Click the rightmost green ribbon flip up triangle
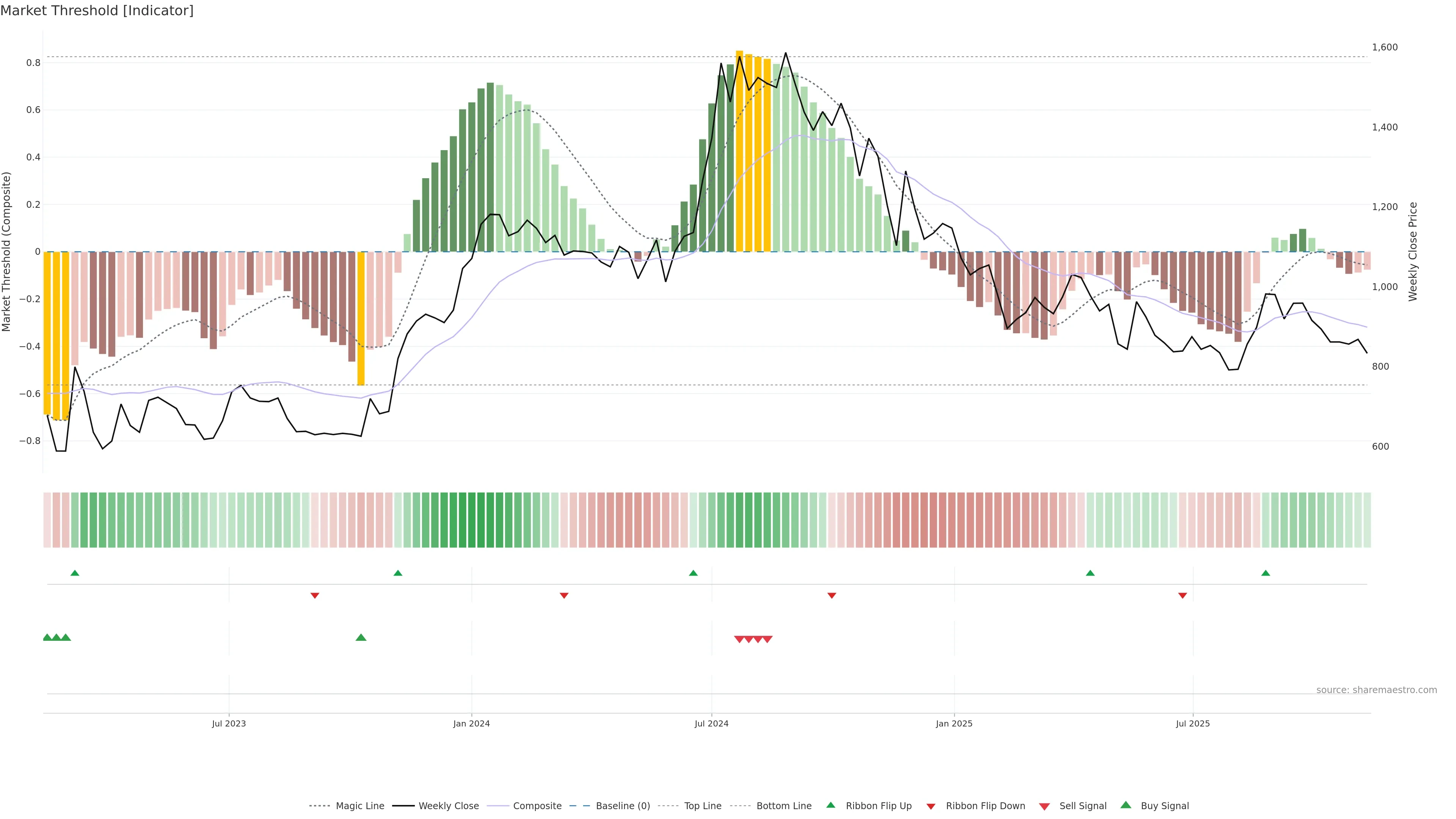Viewport: 1456px width, 819px height. (x=1266, y=573)
